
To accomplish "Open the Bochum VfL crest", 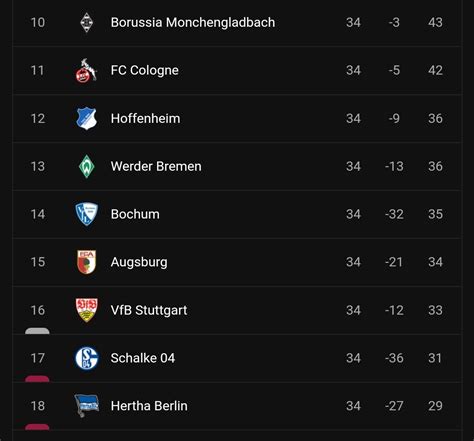I will (x=87, y=214).
